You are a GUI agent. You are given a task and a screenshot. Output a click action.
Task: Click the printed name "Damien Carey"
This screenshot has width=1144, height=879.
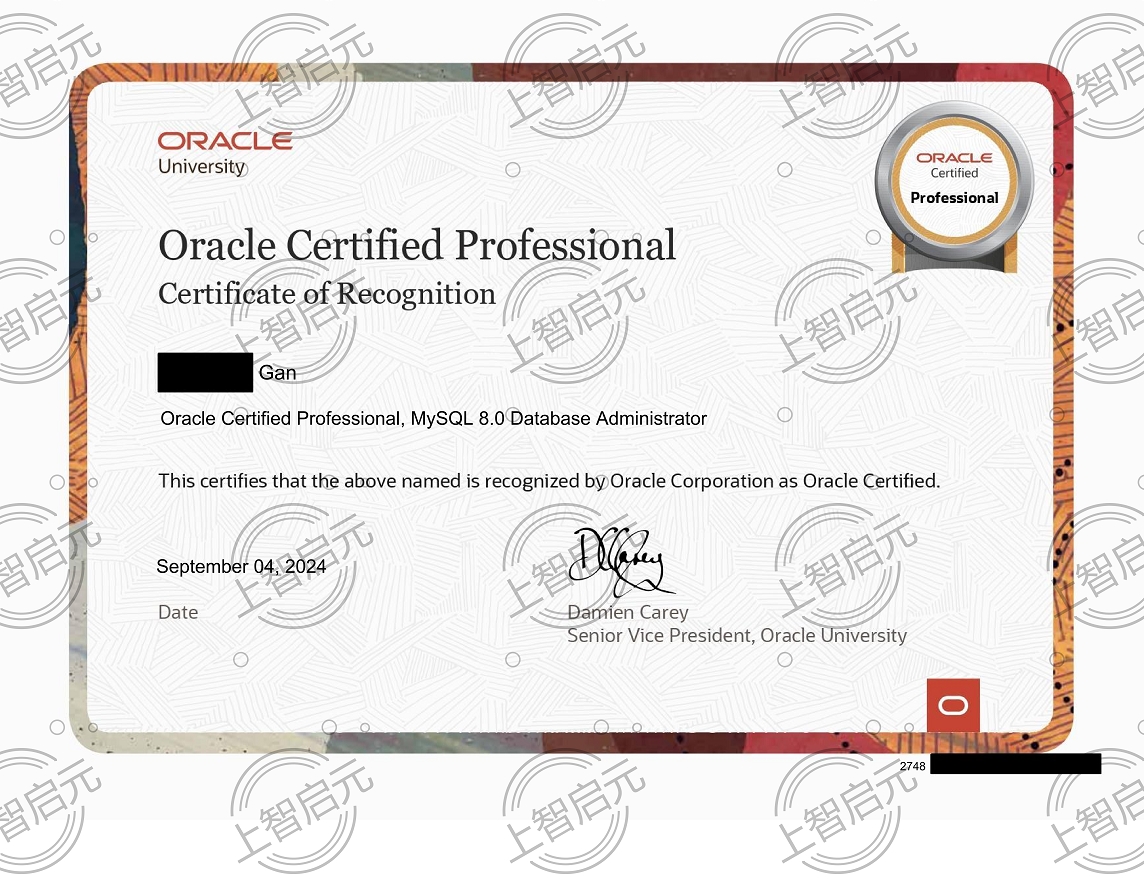(627, 612)
